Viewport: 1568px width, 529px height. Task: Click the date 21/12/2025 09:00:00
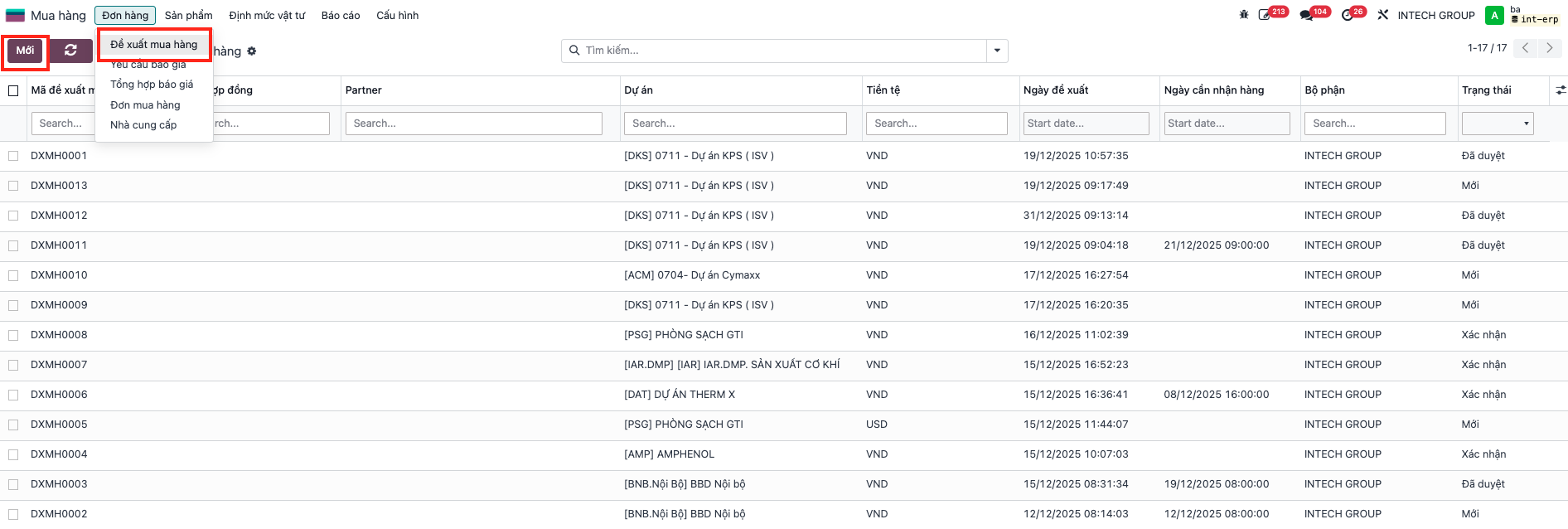(x=1217, y=245)
